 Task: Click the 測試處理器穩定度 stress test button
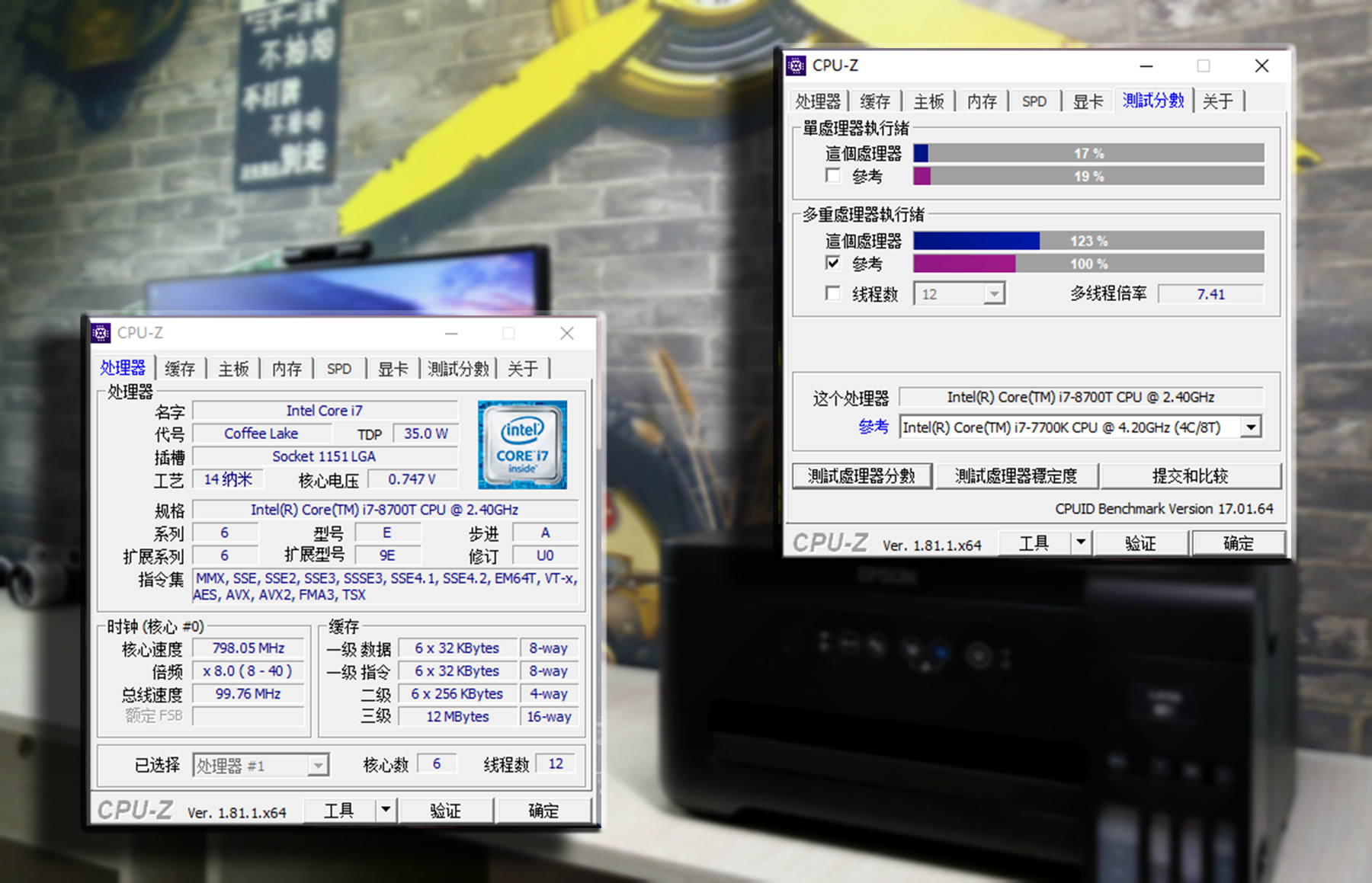click(x=1016, y=476)
